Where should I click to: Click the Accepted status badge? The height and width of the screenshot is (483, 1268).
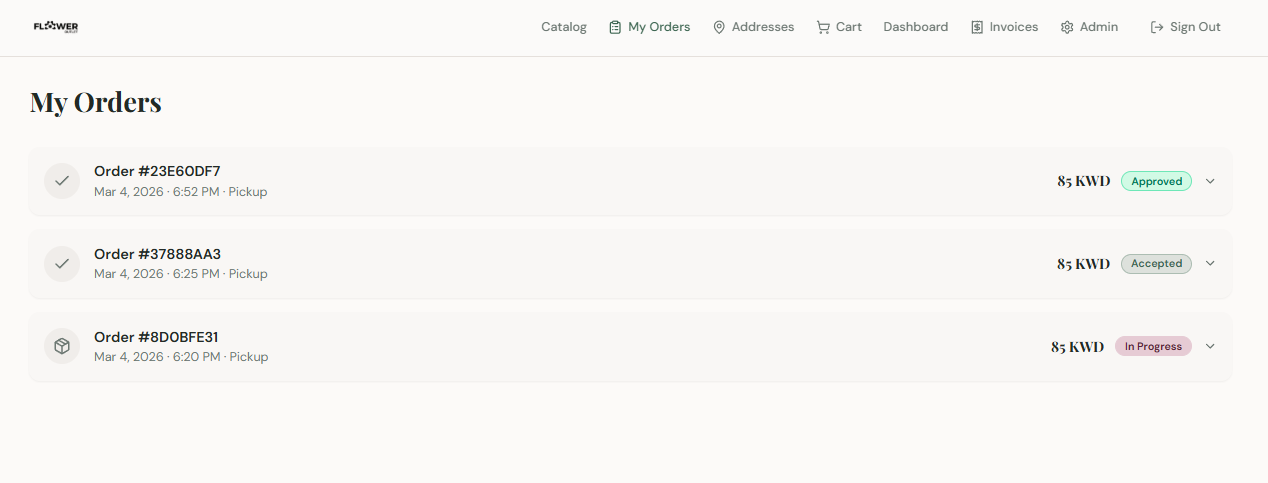pyautogui.click(x=1156, y=264)
